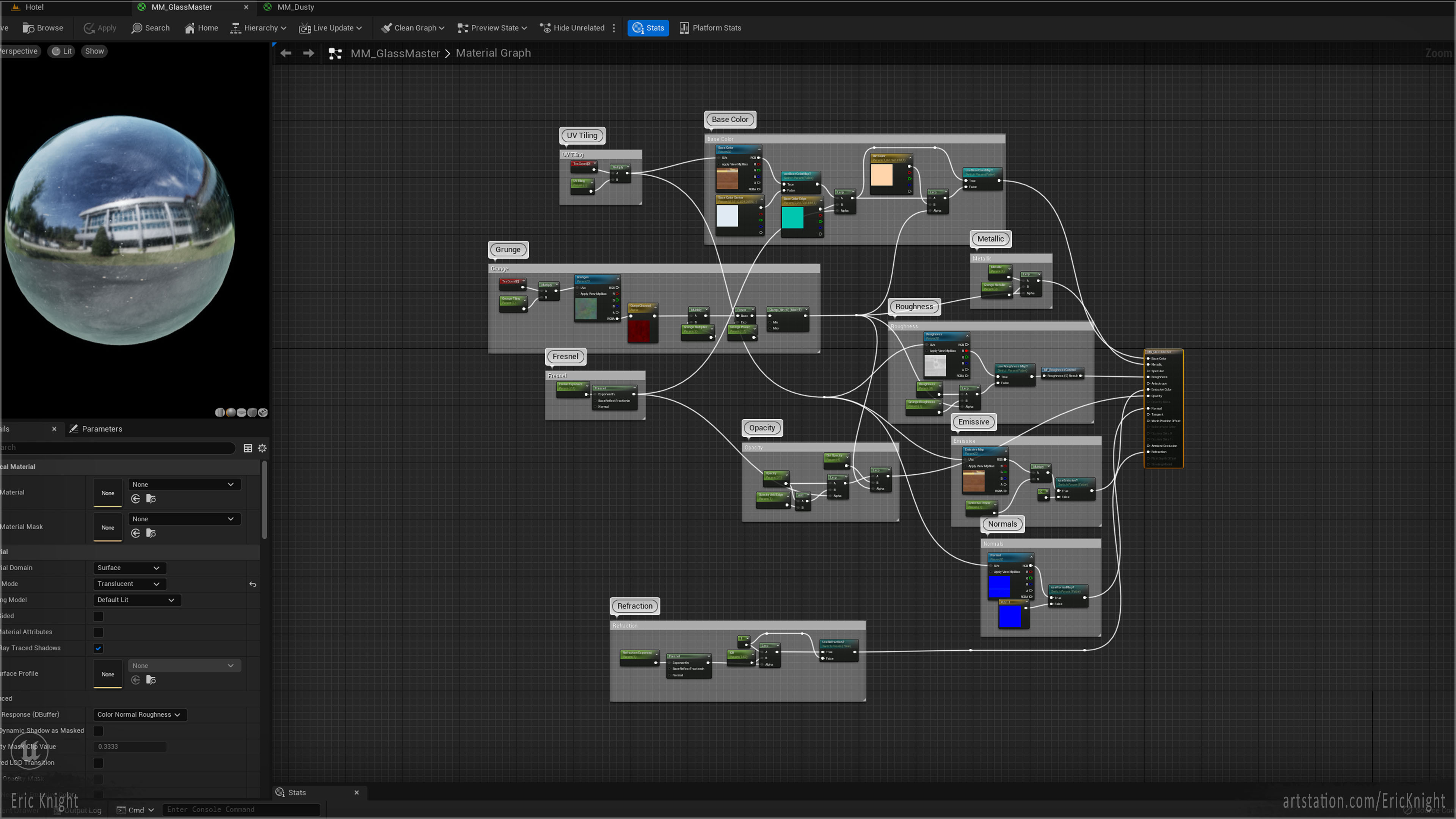Open Physical Material None dropdown
This screenshot has height=819, width=1456.
[x=184, y=485]
